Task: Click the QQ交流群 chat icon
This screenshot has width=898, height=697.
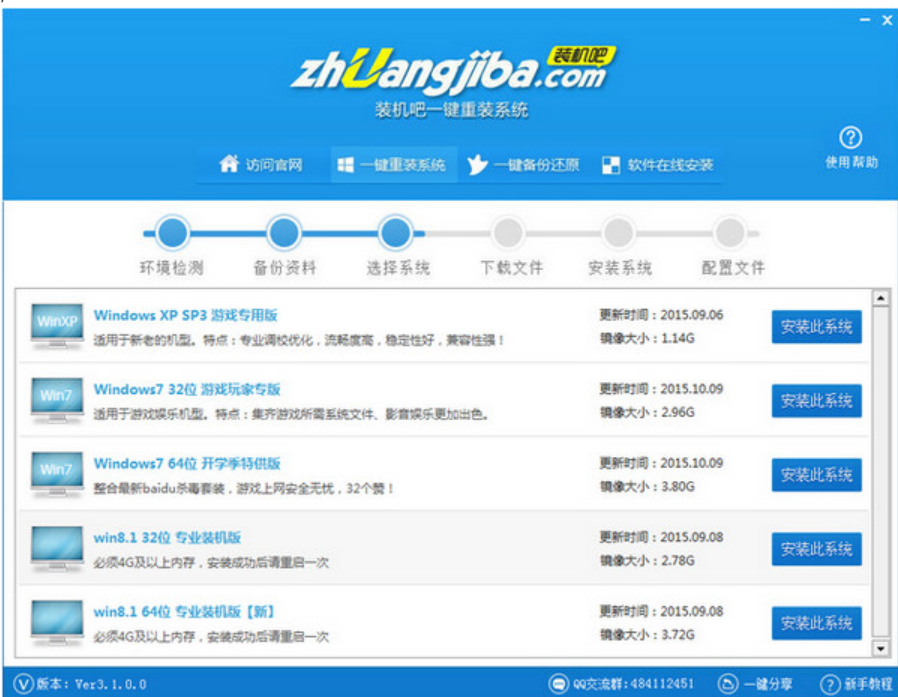Action: [x=558, y=684]
